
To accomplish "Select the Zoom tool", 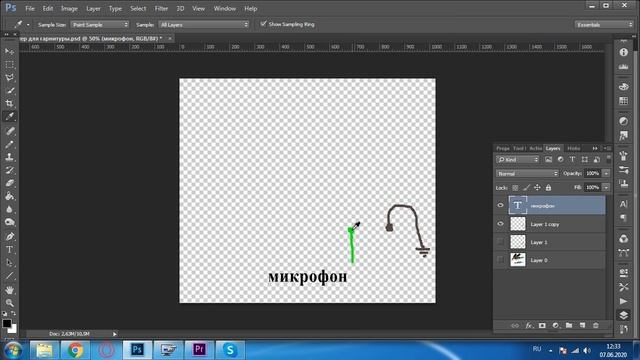I will pos(9,303).
